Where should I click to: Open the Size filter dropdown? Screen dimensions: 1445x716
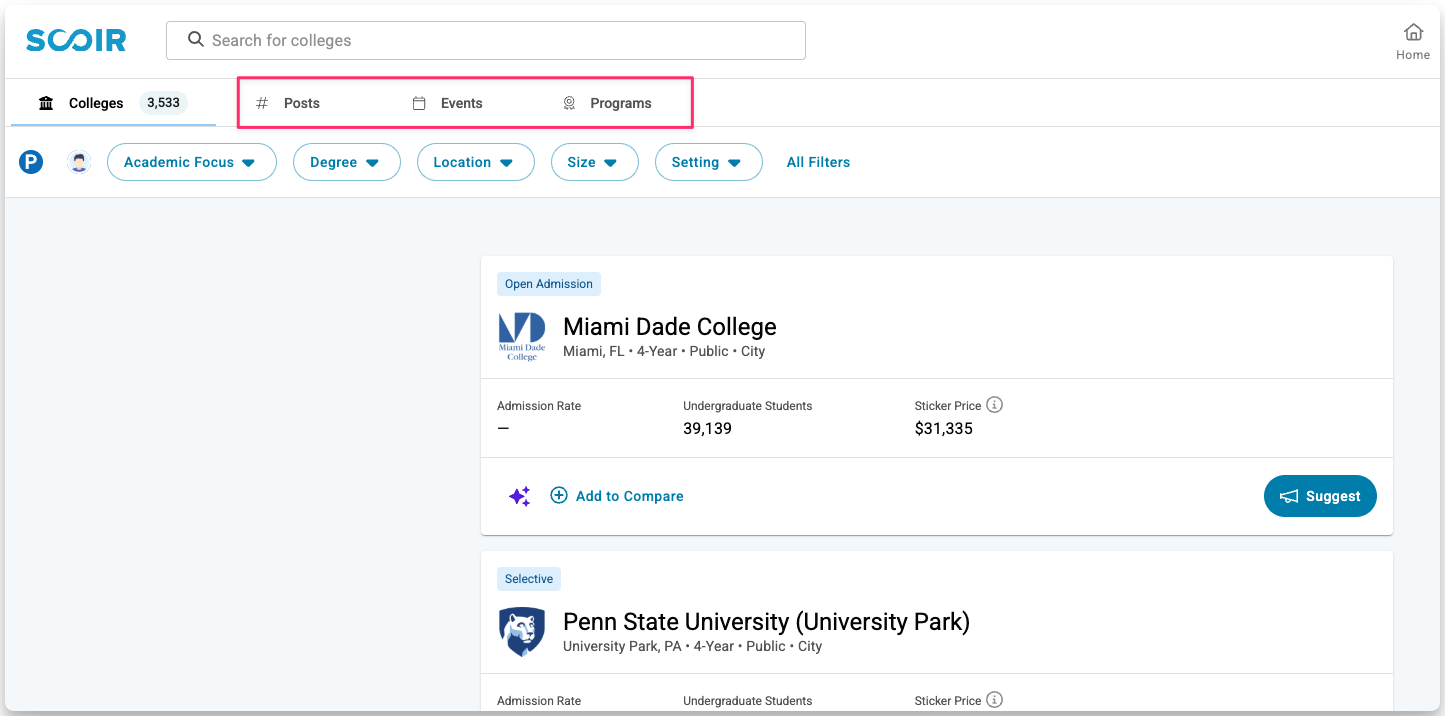pos(594,162)
